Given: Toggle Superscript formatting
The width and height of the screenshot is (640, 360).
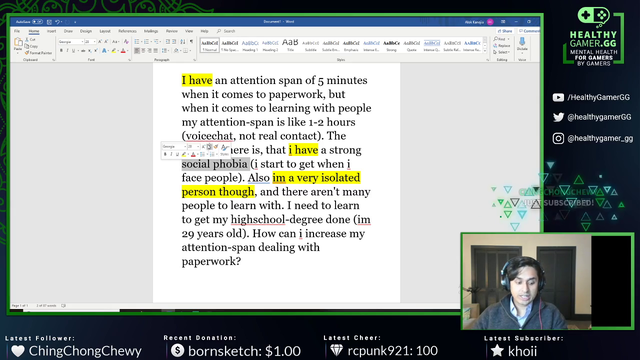Looking at the screenshot, I should 96,51.
